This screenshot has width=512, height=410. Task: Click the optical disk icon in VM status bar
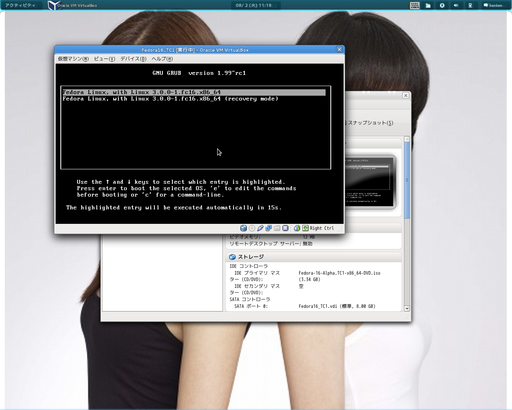pos(252,228)
